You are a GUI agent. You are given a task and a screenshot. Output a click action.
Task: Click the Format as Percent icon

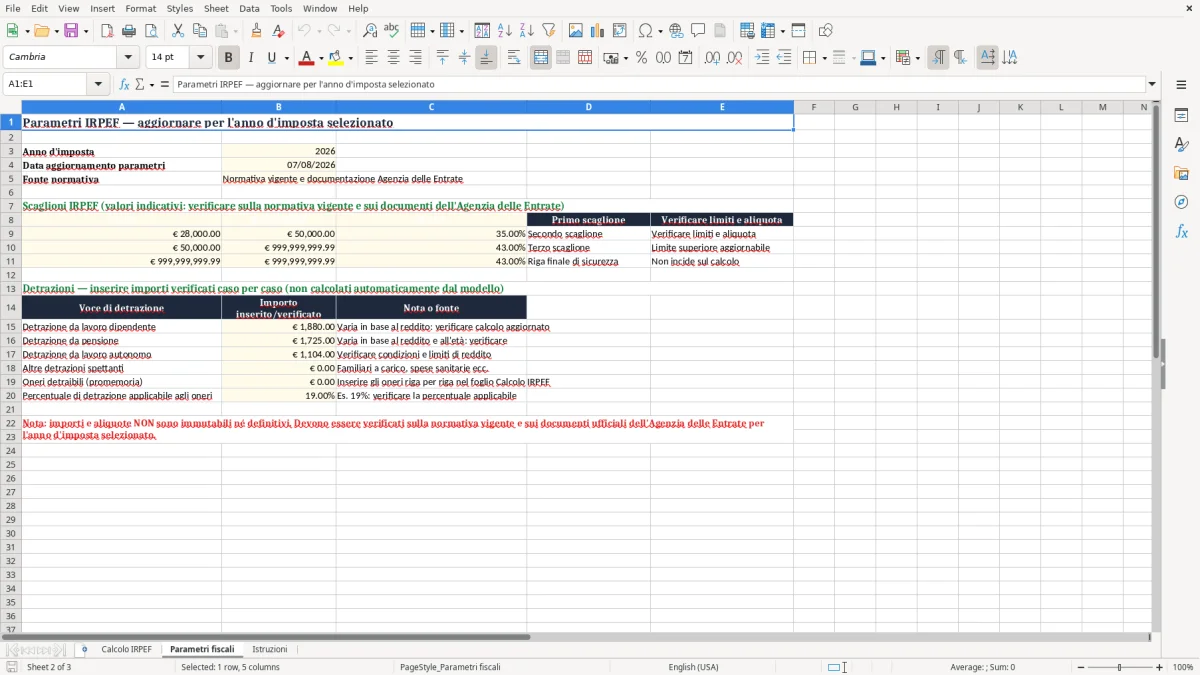tap(641, 58)
